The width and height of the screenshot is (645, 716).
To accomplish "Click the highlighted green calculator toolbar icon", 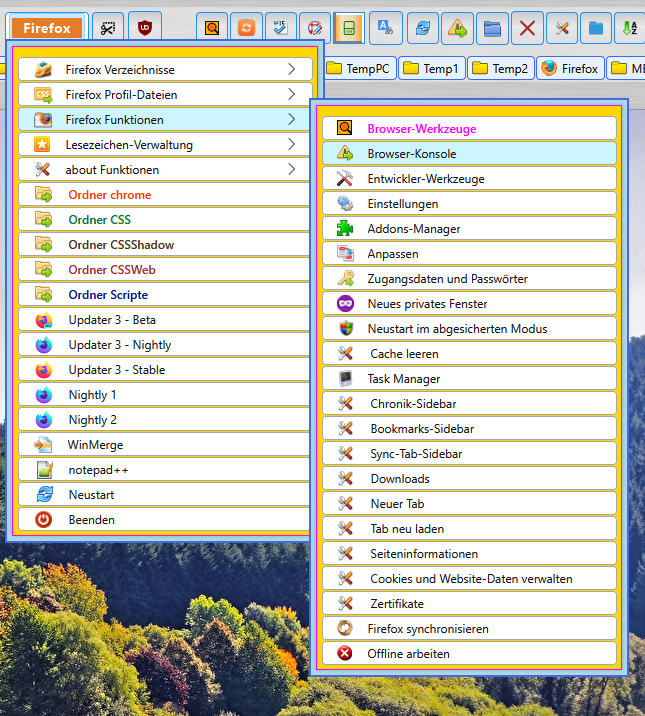I will 349,28.
